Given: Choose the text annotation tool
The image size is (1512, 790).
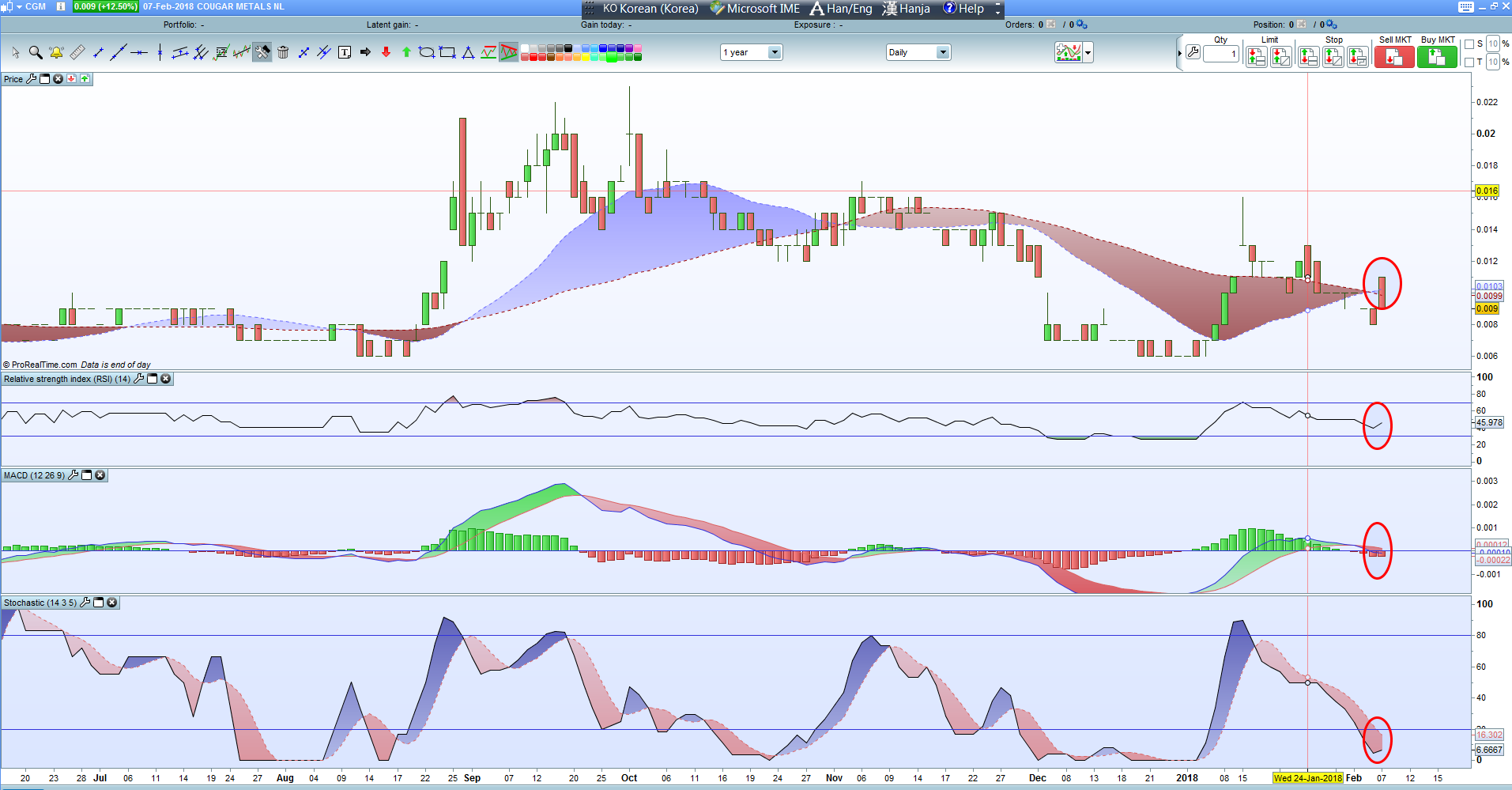Looking at the screenshot, I should pyautogui.click(x=345, y=52).
